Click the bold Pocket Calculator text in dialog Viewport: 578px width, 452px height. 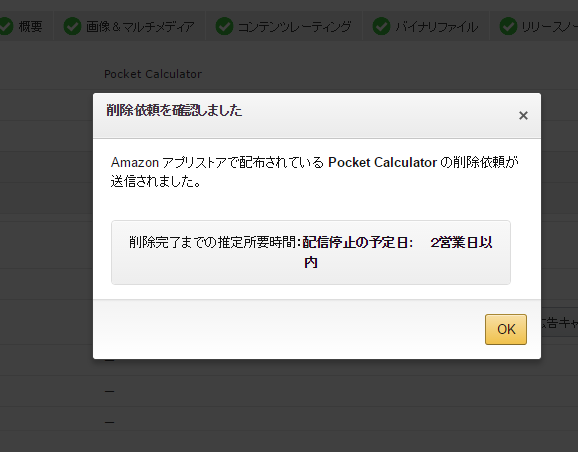coord(382,162)
